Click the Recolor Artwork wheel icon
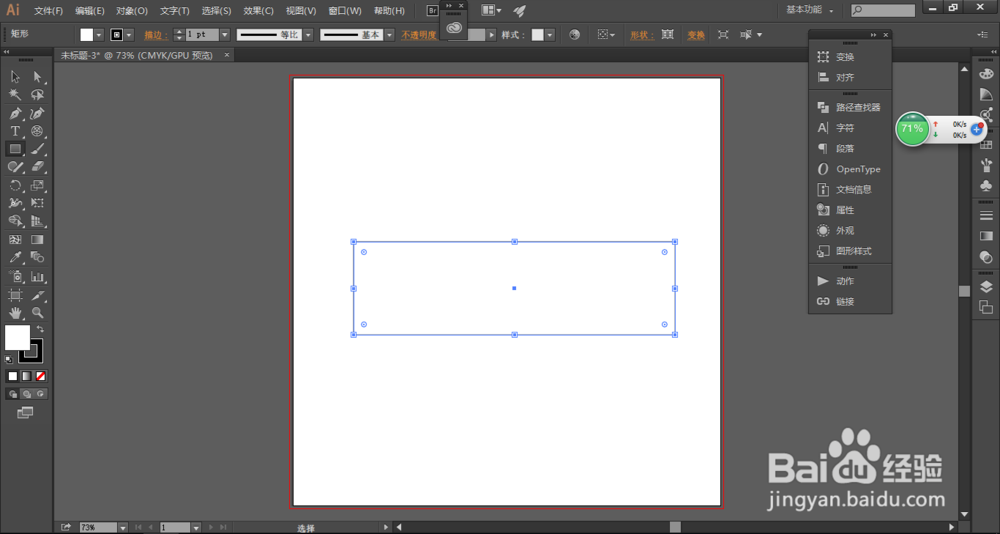Screen dimensions: 1000x534 click(x=575, y=35)
